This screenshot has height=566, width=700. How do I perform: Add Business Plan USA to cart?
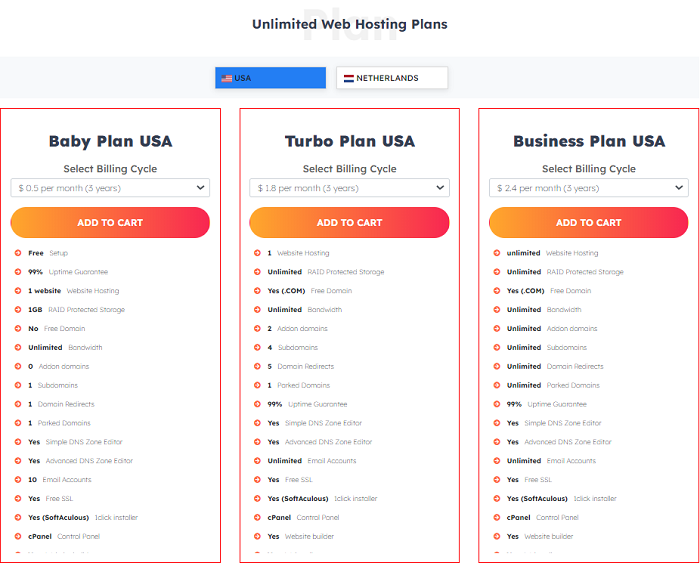(589, 222)
